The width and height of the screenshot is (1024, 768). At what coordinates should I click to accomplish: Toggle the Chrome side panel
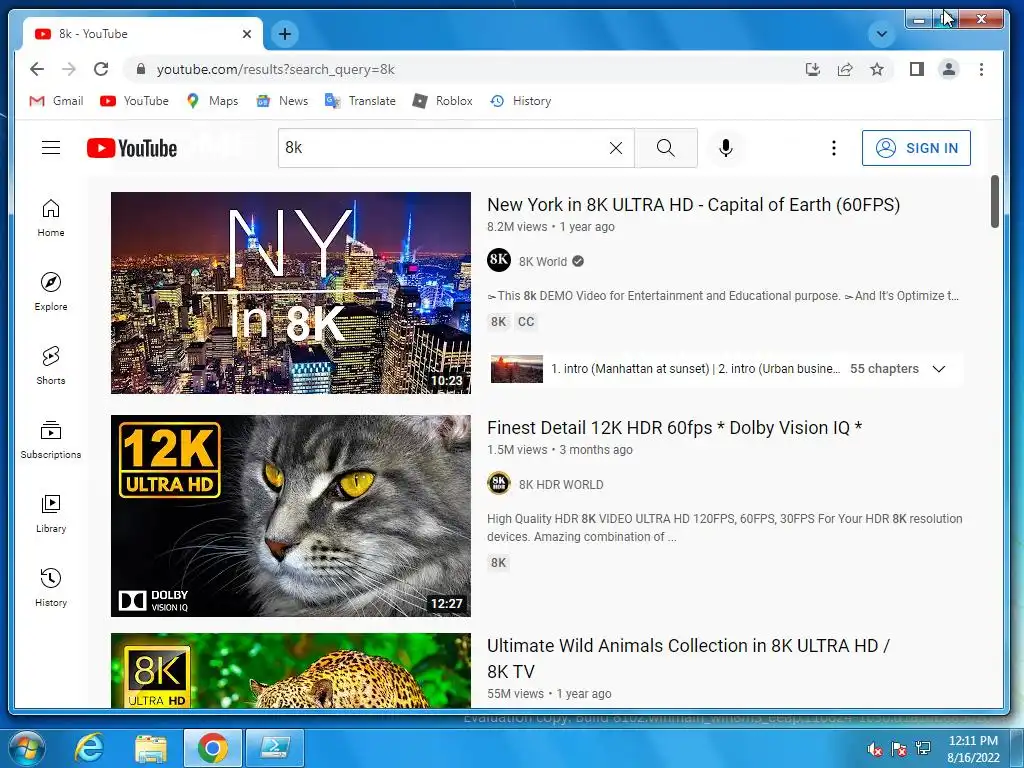pyautogui.click(x=916, y=69)
